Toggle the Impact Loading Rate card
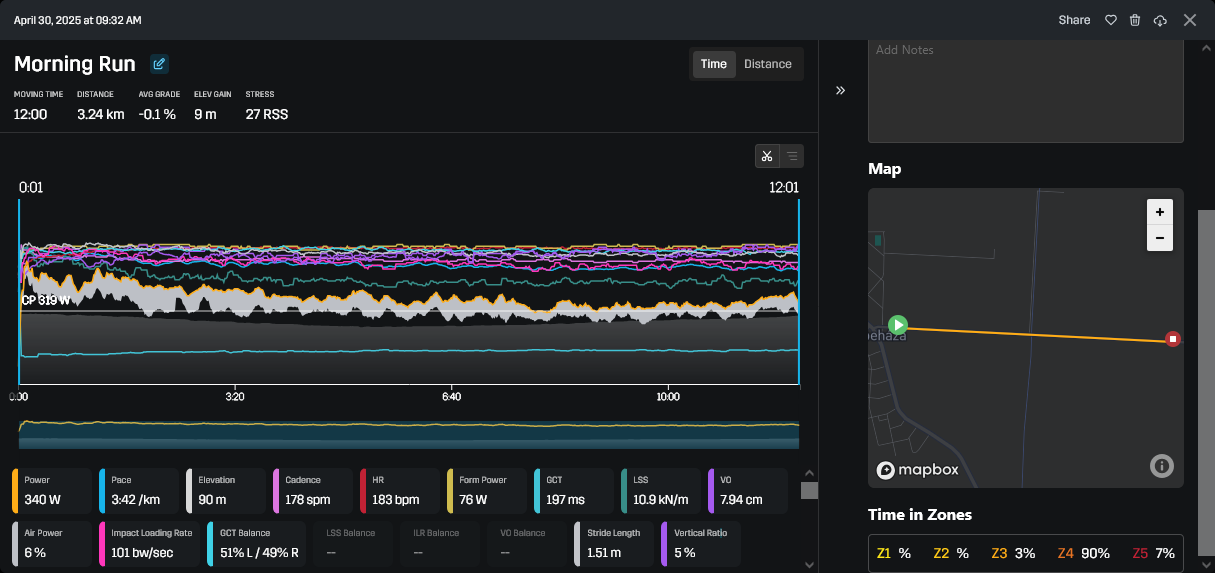The width and height of the screenshot is (1215, 573). click(148, 544)
